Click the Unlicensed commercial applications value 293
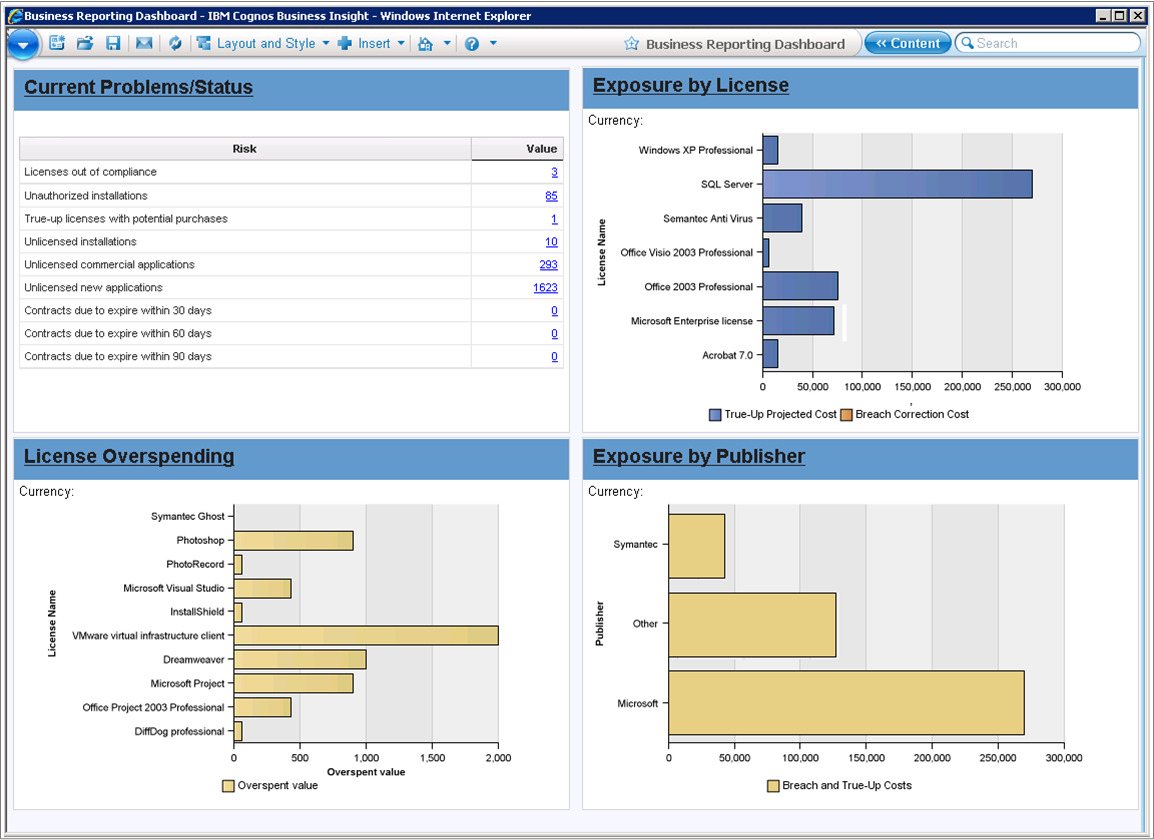Screen dimensions: 1154x840 tap(548, 265)
